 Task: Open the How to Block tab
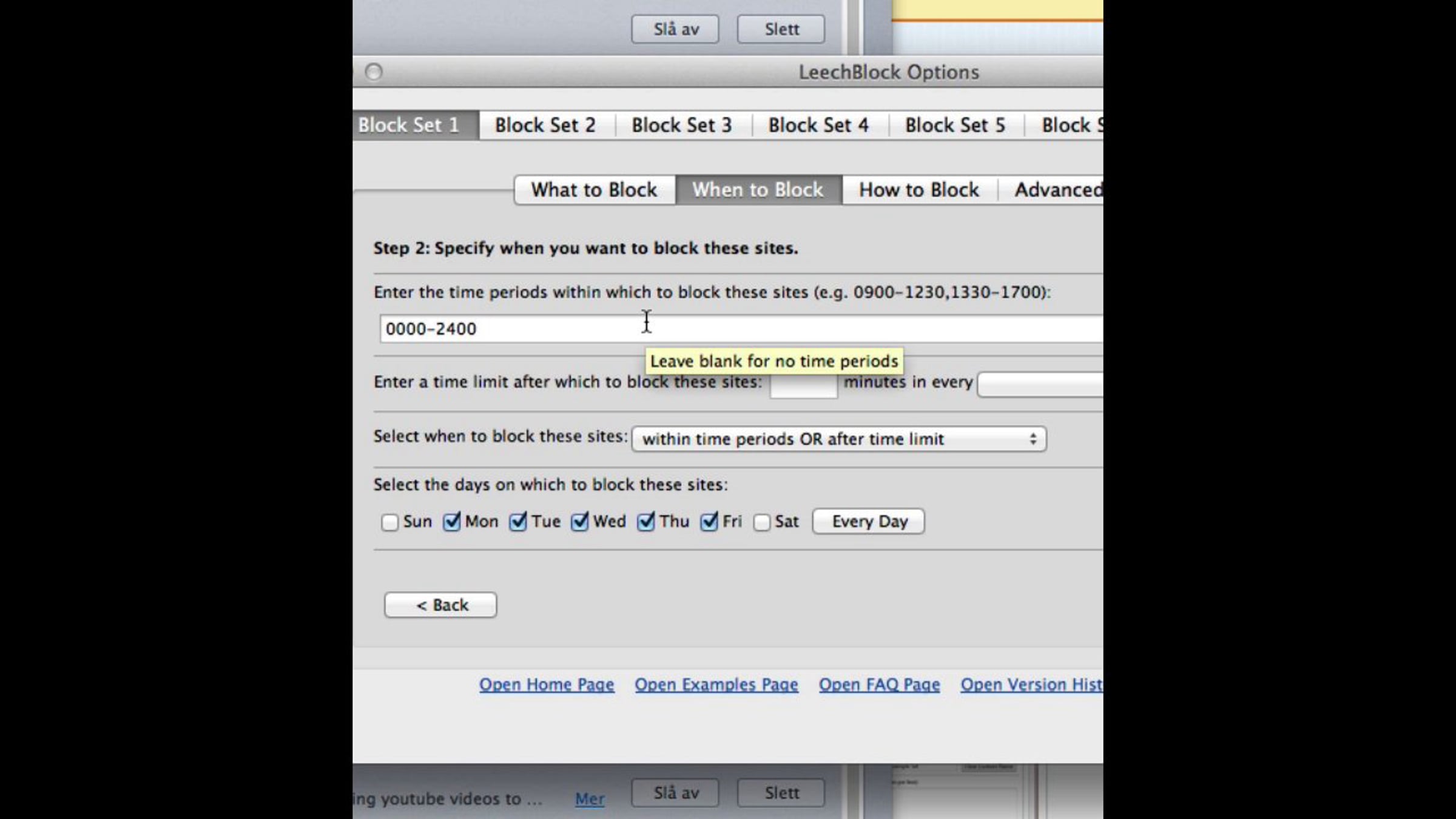pos(919,190)
